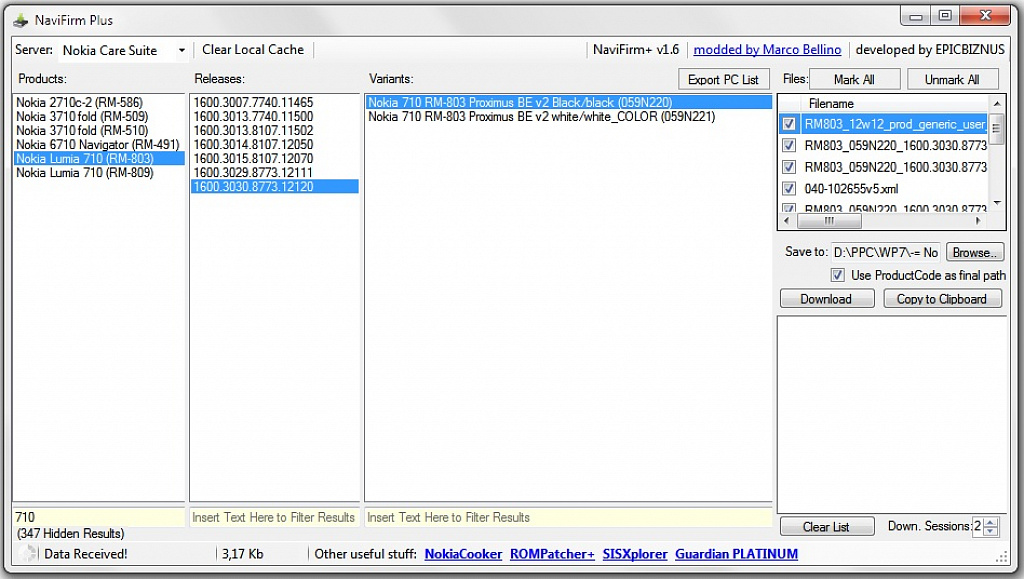Click the Browse.. button
Screen dimensions: 1024x579
coord(974,252)
